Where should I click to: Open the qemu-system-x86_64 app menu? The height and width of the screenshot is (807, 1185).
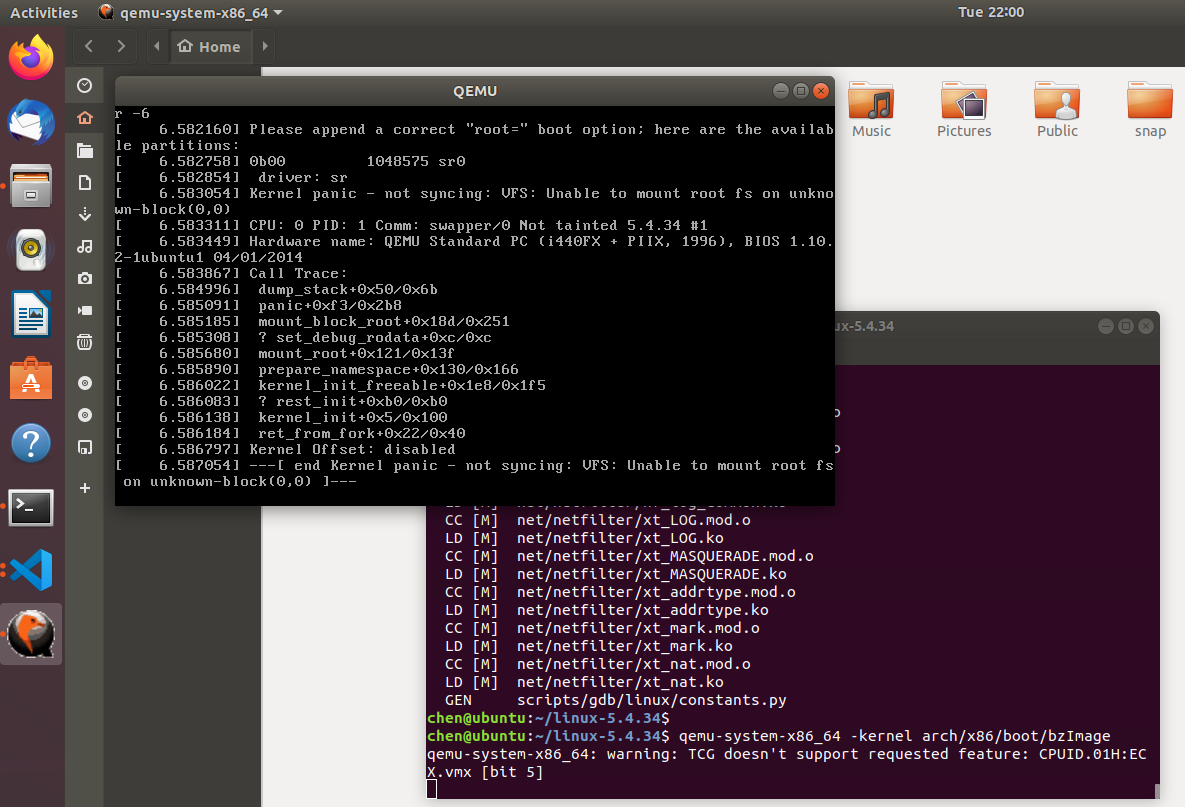[x=191, y=13]
